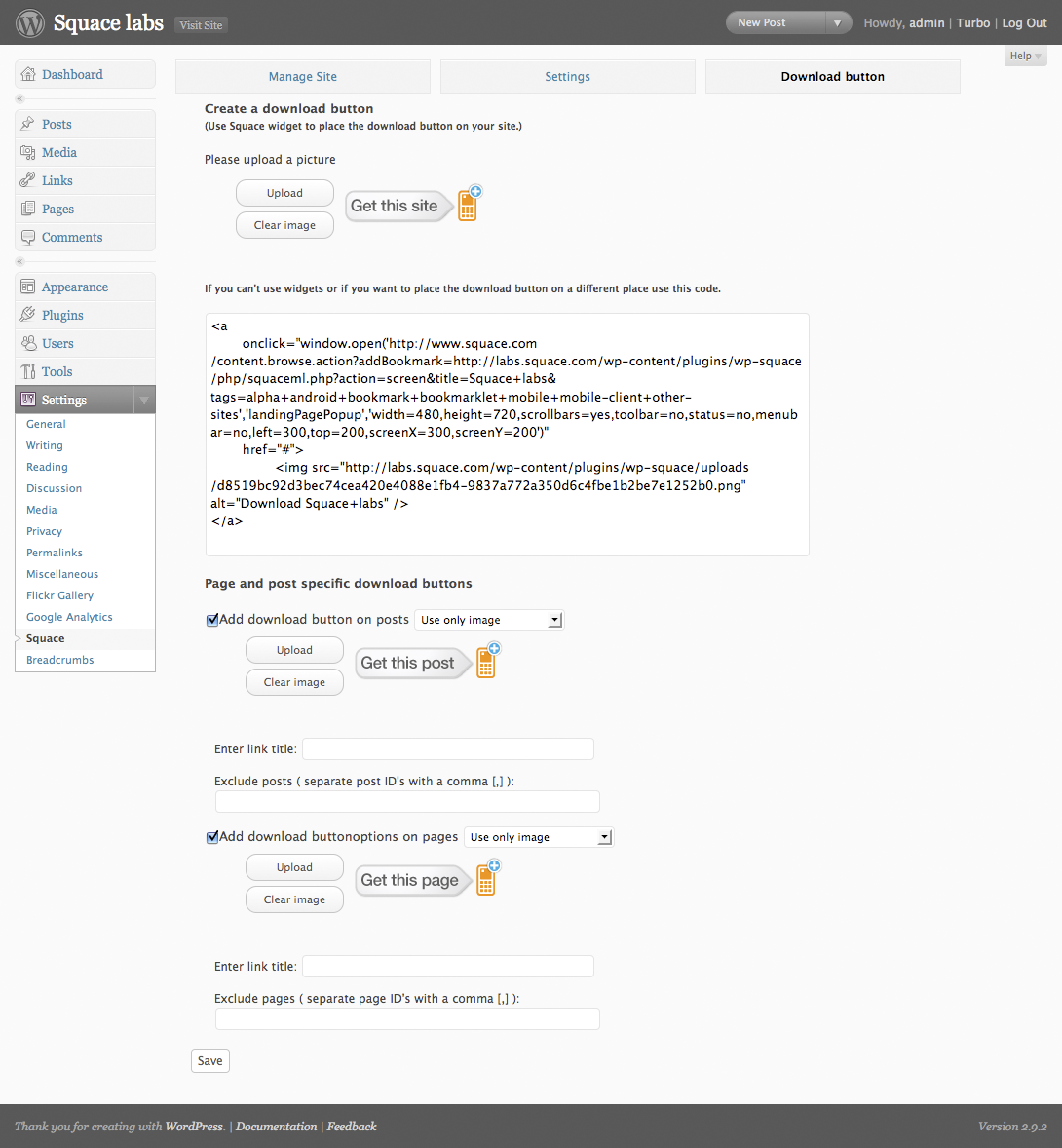This screenshot has width=1062, height=1148.
Task: Click the Comments speech bubble icon
Action: (28, 237)
